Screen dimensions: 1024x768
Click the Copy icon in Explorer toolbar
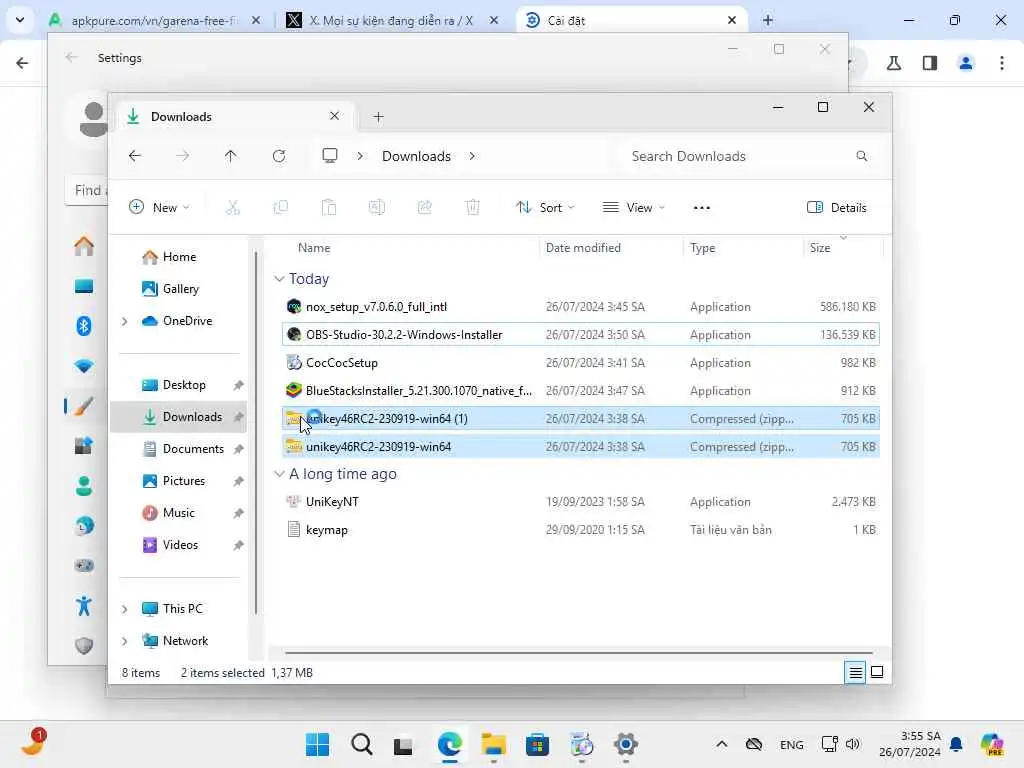pyautogui.click(x=281, y=208)
